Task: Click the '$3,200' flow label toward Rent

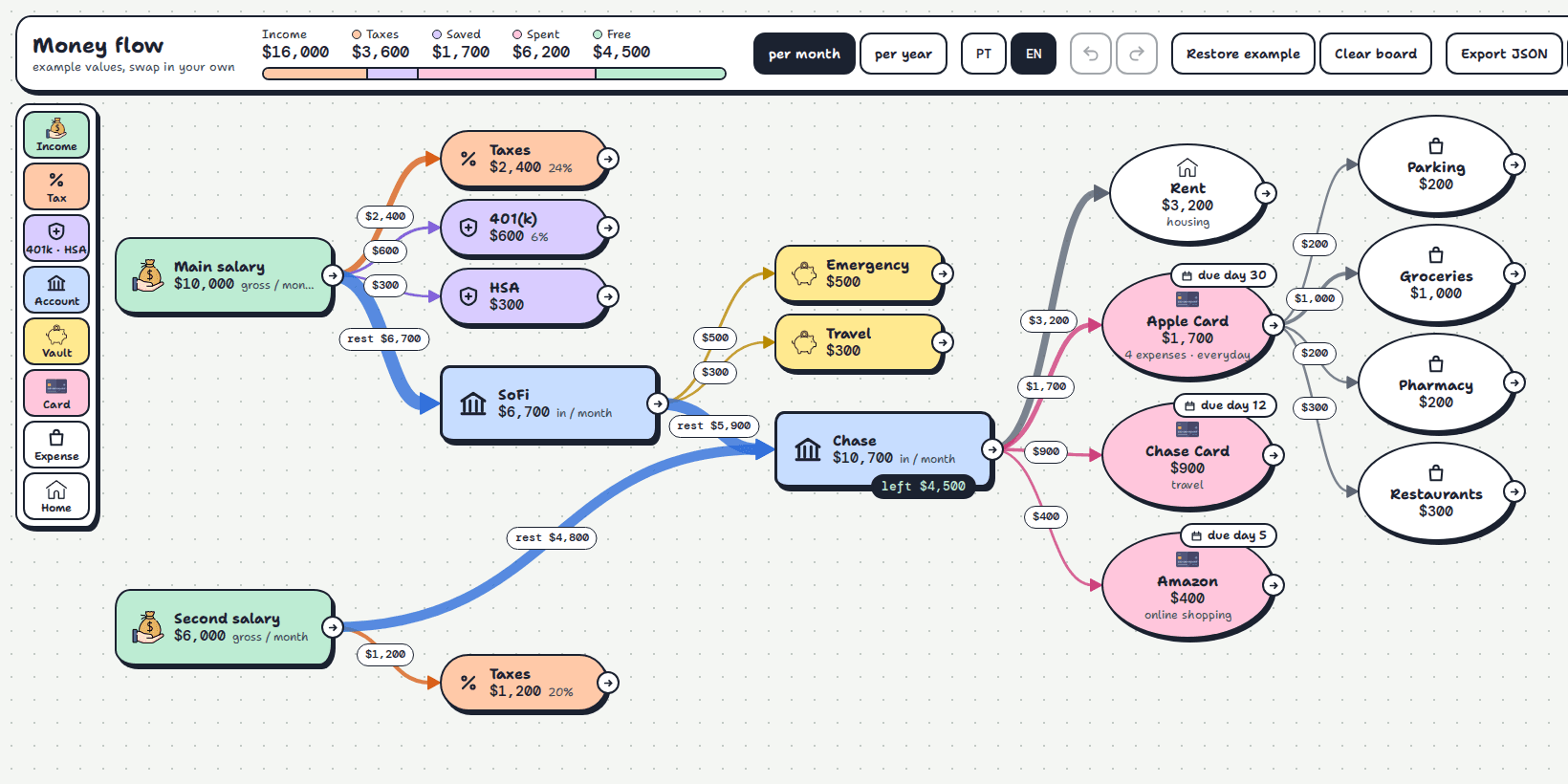Action: (1049, 320)
